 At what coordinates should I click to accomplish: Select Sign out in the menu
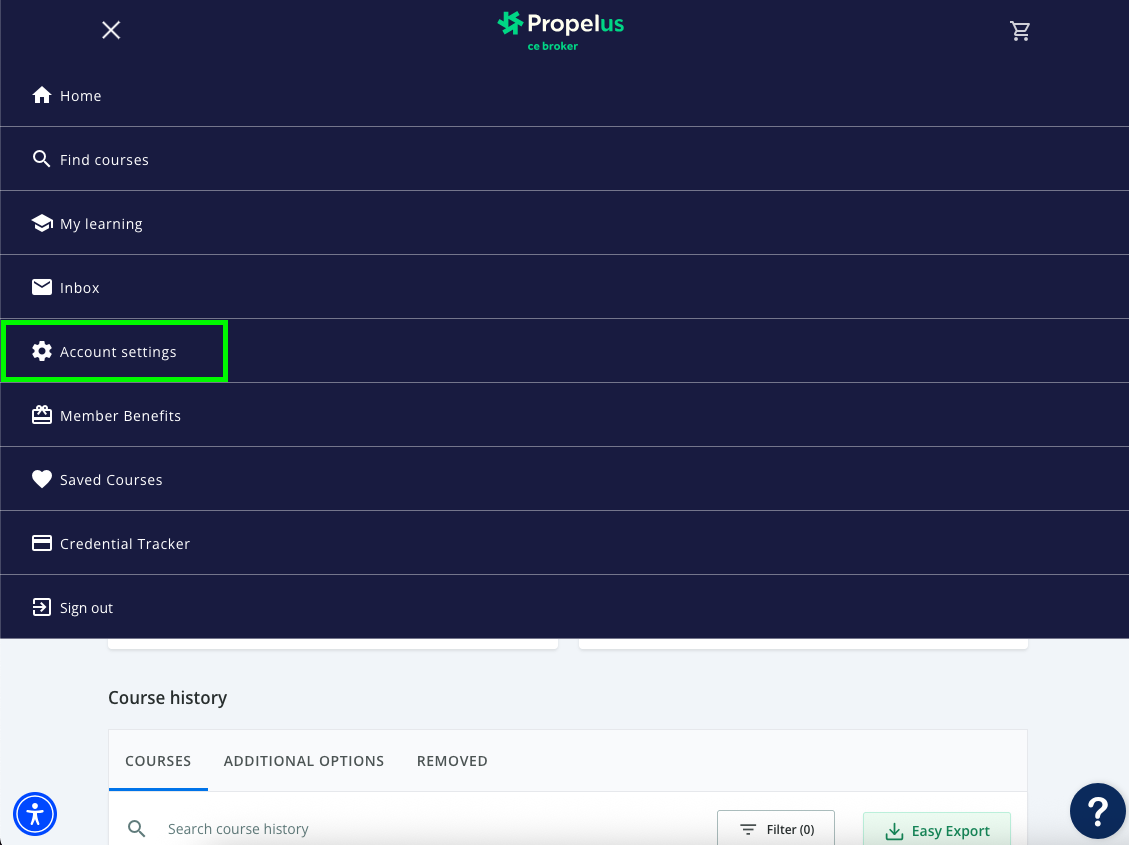86,608
